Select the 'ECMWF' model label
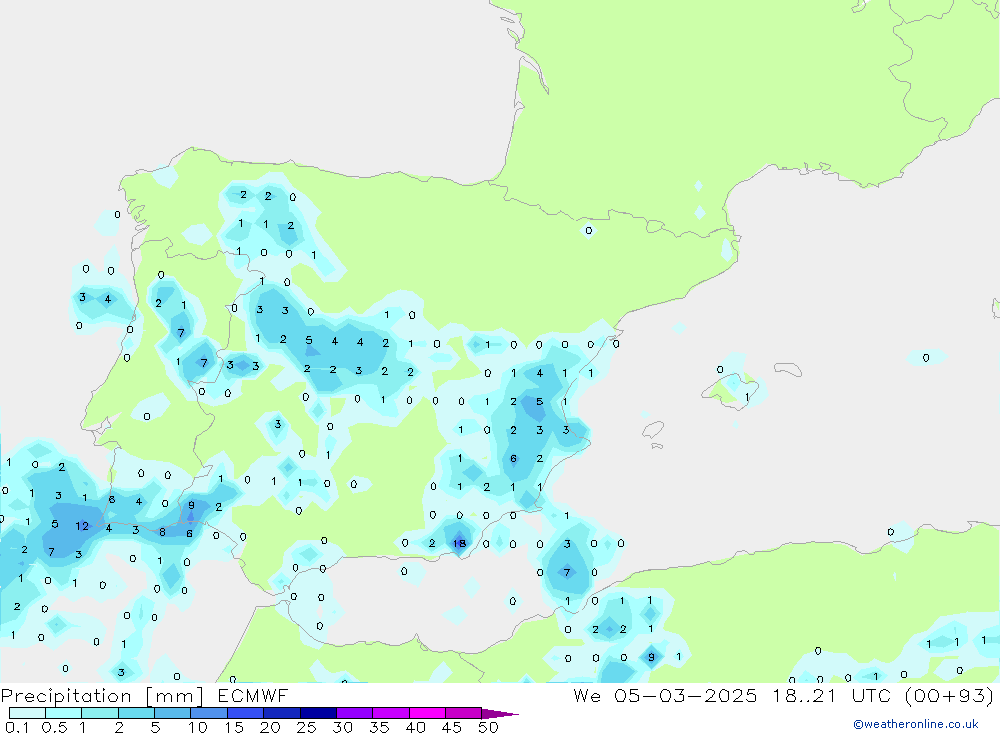This screenshot has height=733, width=1000. 253,696
